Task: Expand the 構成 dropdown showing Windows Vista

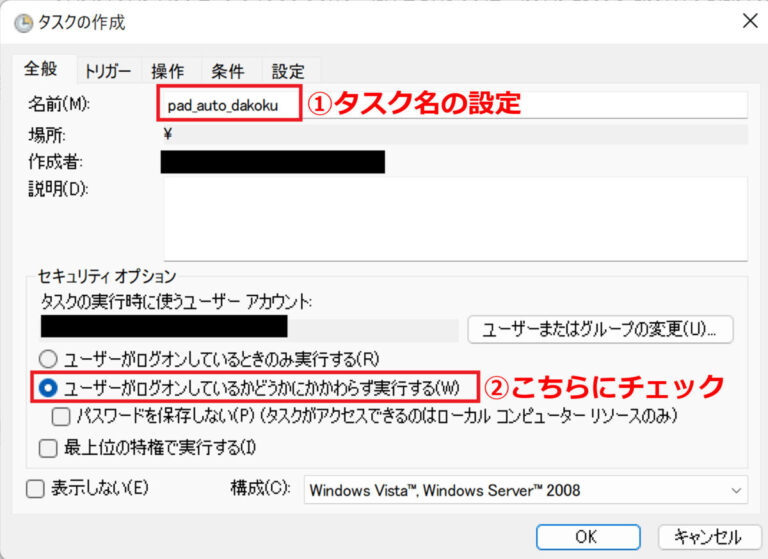Action: click(525, 490)
